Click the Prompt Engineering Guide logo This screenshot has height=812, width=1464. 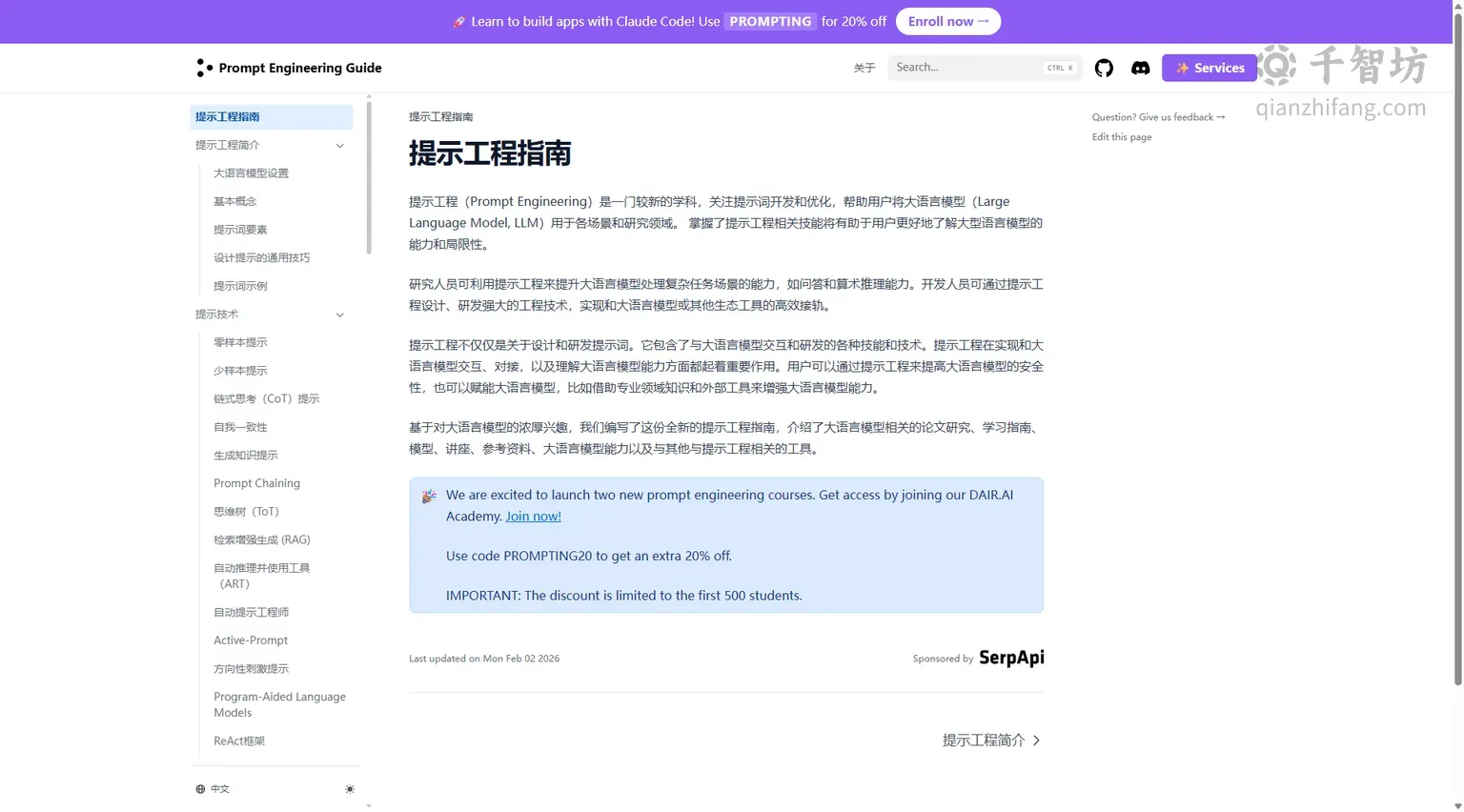(x=289, y=68)
